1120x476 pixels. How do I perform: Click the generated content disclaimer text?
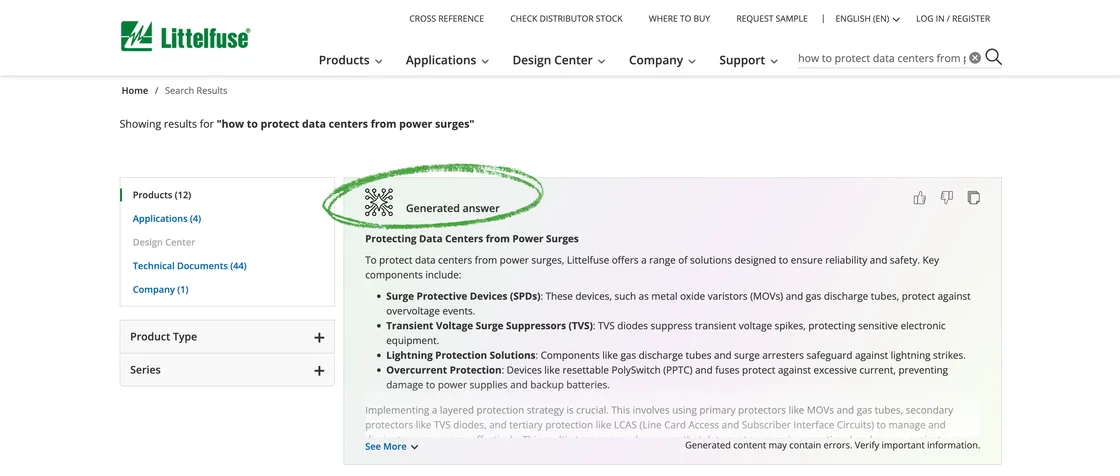click(x=832, y=445)
